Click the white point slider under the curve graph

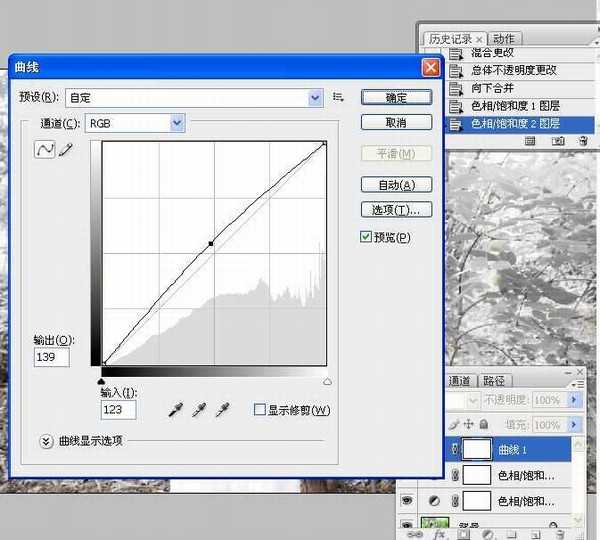pyautogui.click(x=327, y=381)
